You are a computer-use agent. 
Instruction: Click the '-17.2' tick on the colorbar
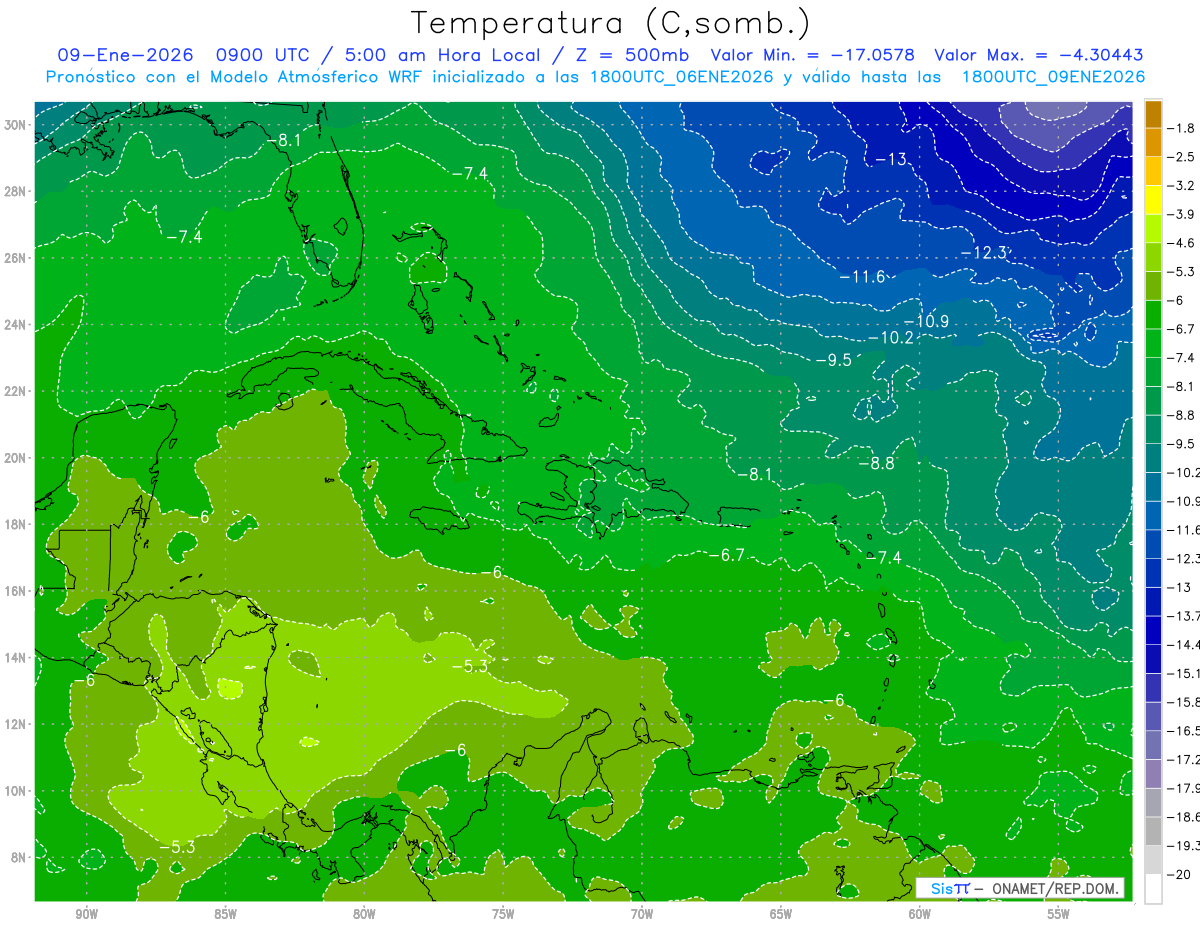tap(1181, 759)
